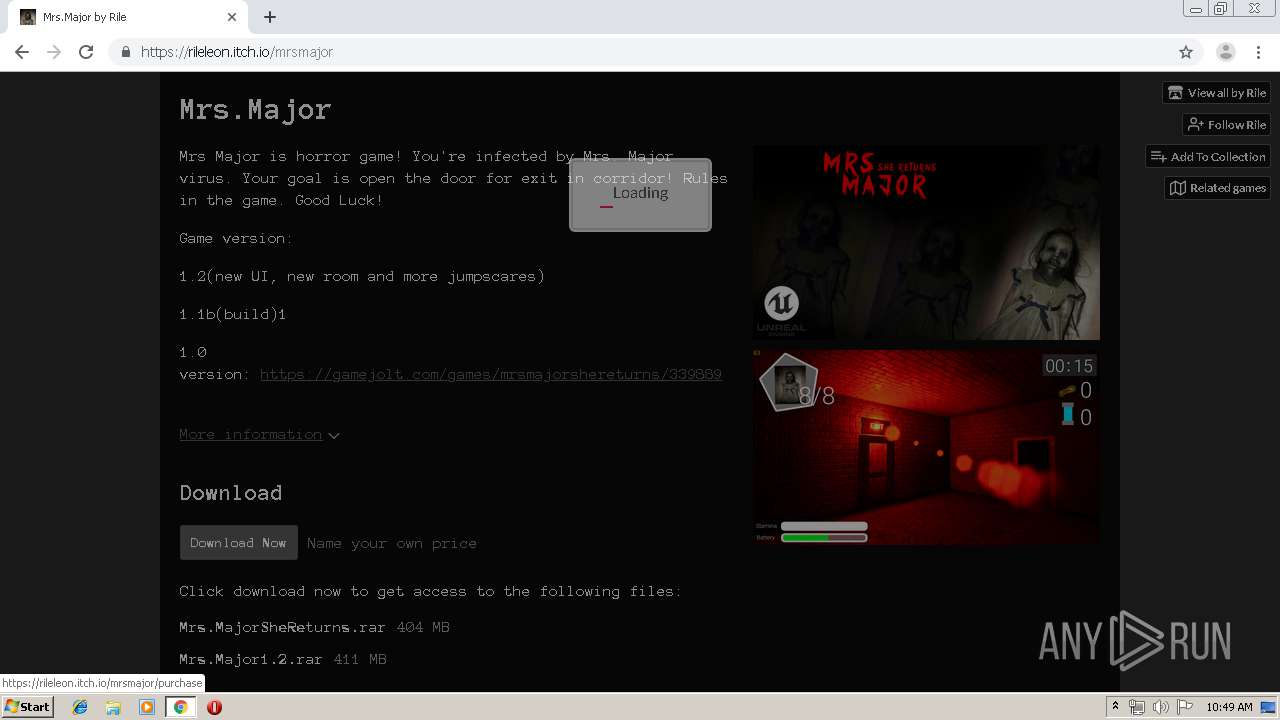Click the 10:49 AM system clock

[1229, 707]
